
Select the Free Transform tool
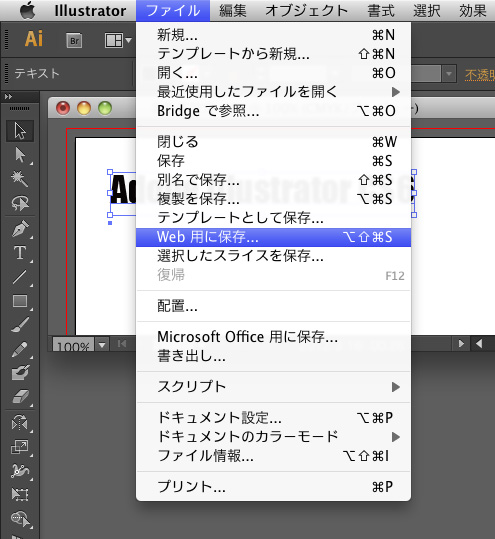coord(20,494)
